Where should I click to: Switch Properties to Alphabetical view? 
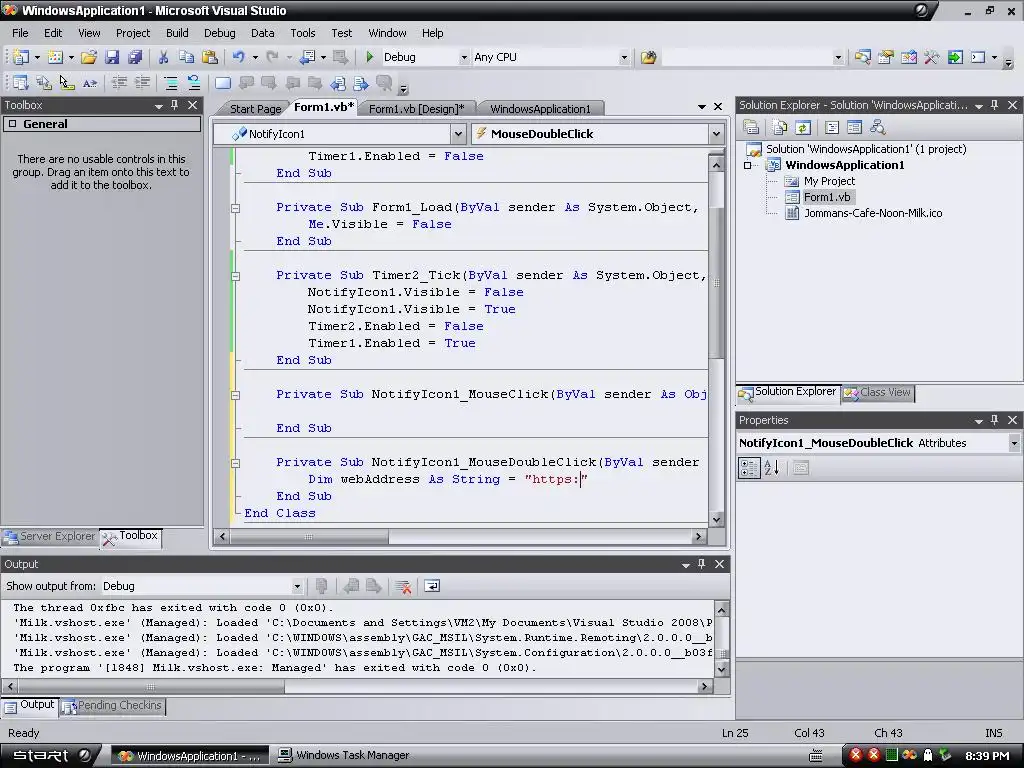771,468
